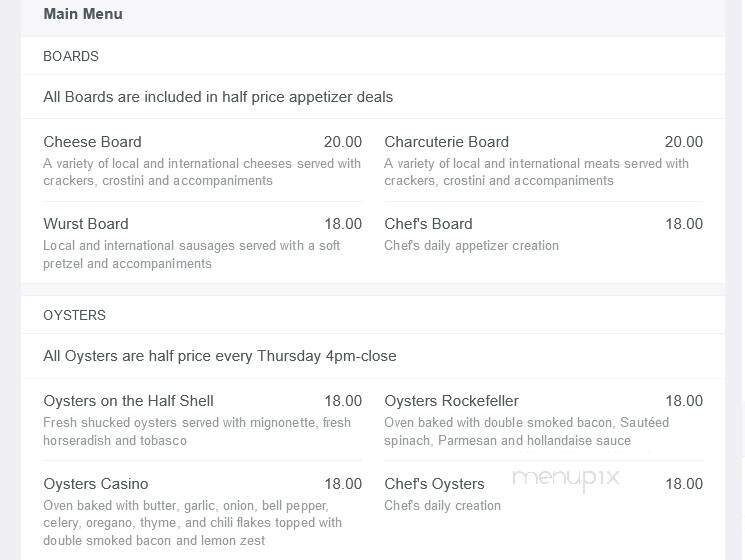Click the Cheese Board 20.00 price
This screenshot has width=745, height=560.
click(x=342, y=142)
